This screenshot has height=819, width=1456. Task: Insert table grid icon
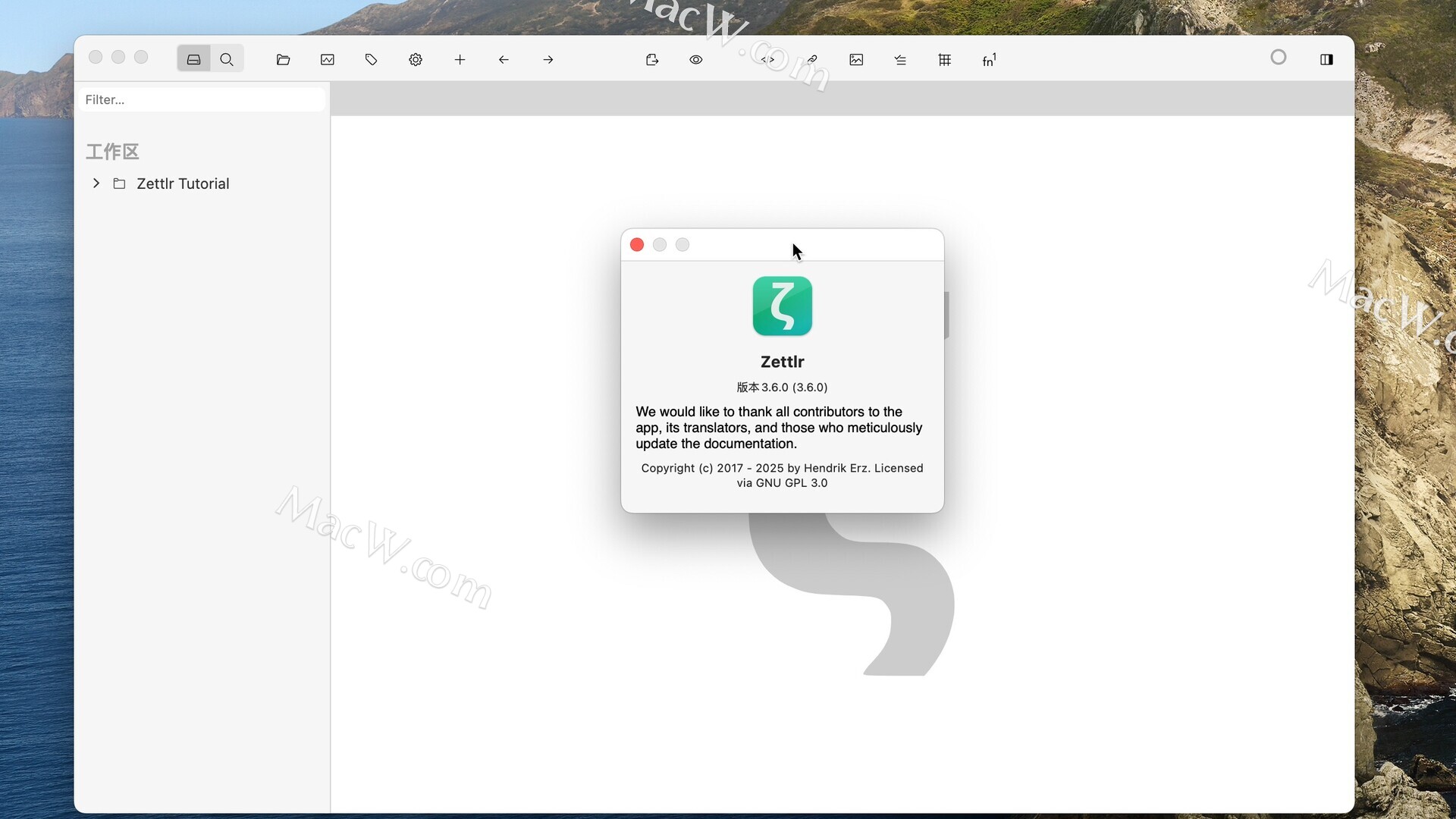(x=945, y=60)
